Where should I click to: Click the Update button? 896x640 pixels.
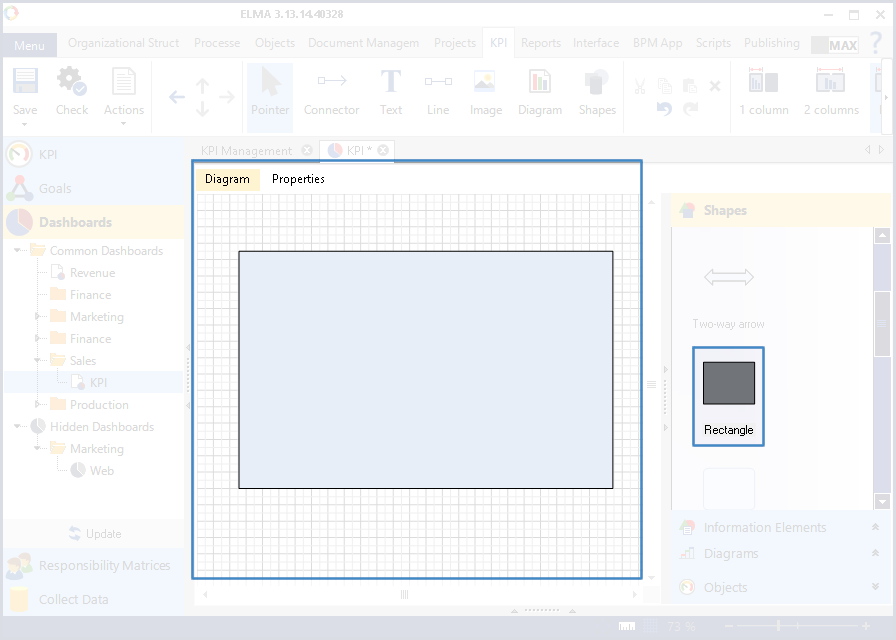point(94,533)
